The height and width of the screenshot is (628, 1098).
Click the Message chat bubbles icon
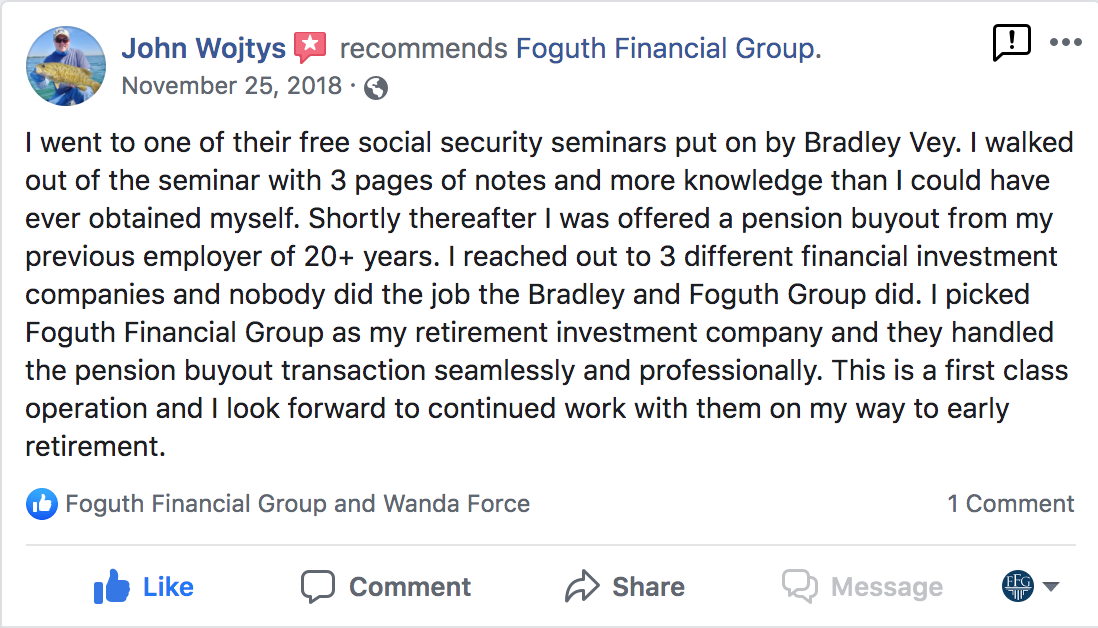point(800,587)
